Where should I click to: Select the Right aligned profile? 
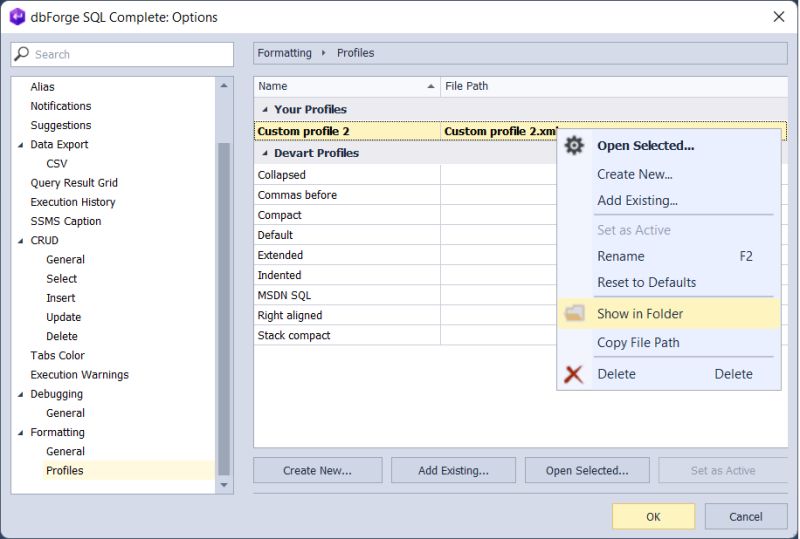(x=347, y=315)
